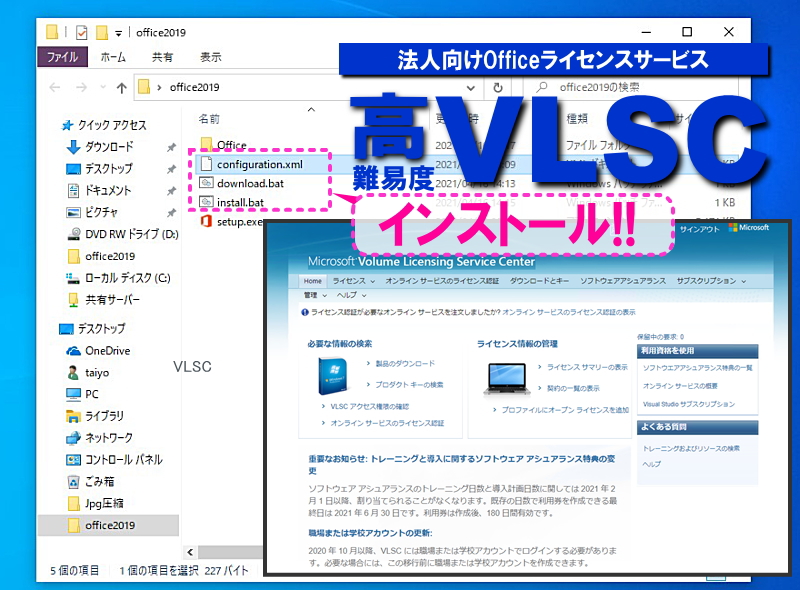Go up one folder level
Screen dimensions: 800x590
(121, 88)
